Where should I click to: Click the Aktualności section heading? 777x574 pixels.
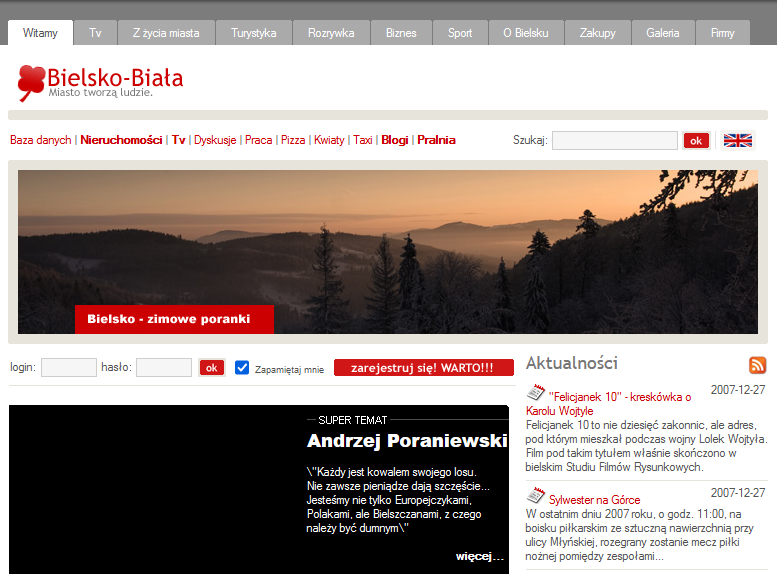tap(572, 363)
